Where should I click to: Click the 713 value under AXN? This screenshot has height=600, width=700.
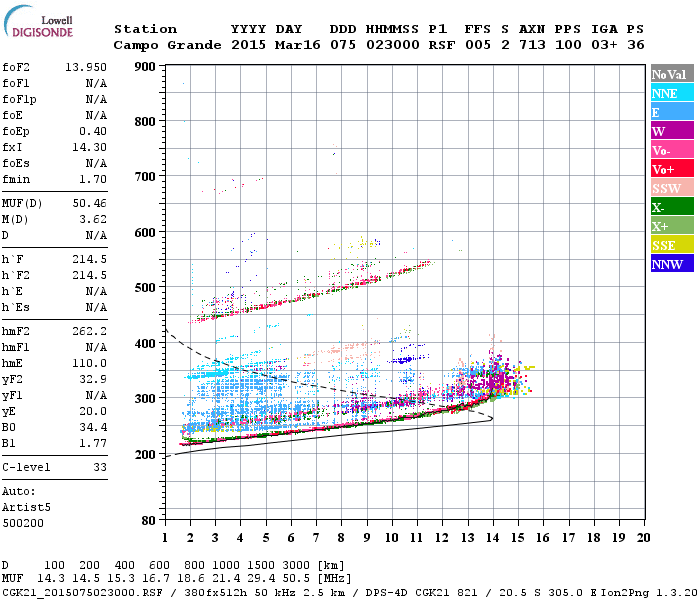(532, 45)
